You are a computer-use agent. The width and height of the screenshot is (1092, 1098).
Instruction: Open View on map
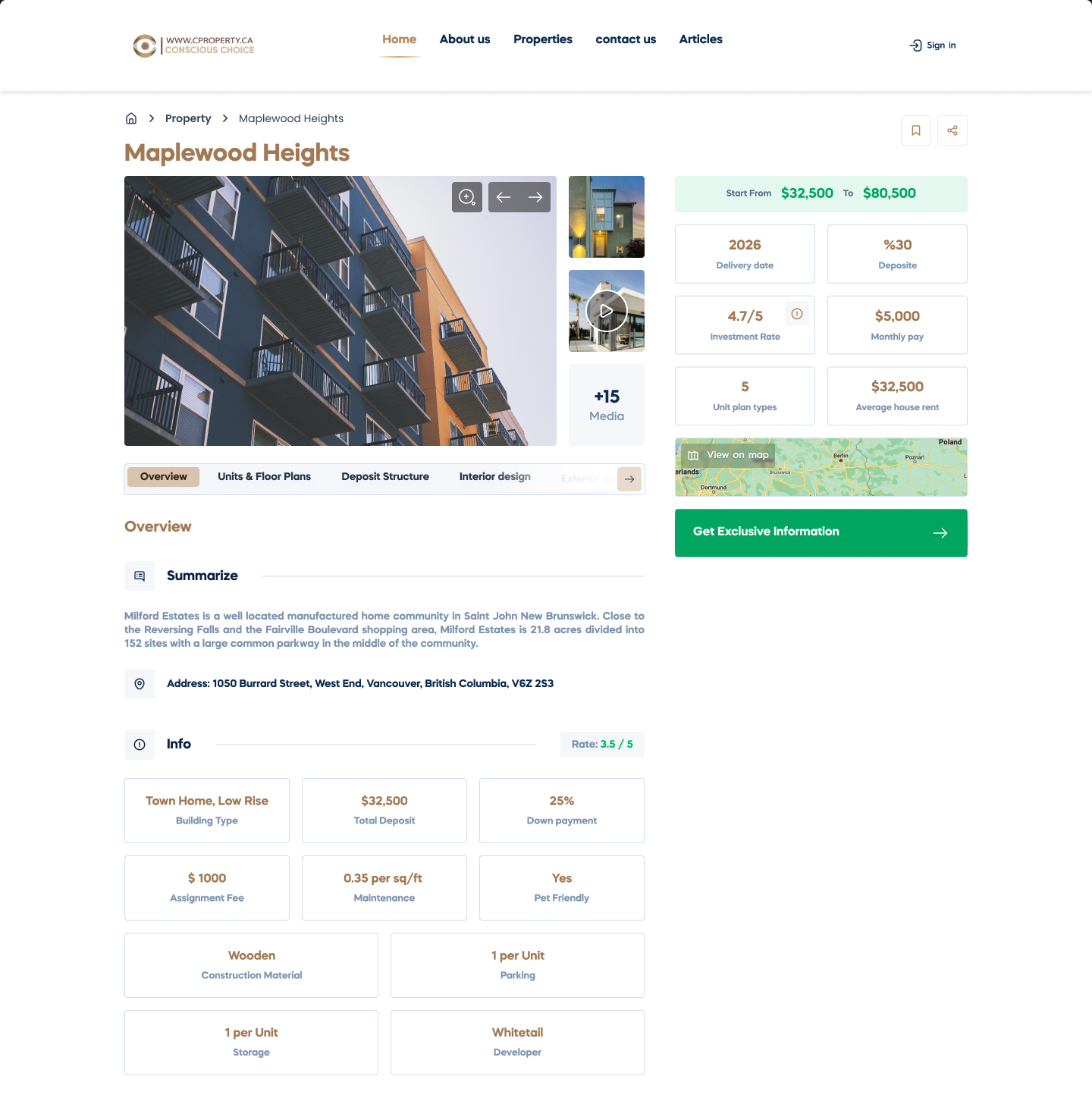pyautogui.click(x=728, y=455)
